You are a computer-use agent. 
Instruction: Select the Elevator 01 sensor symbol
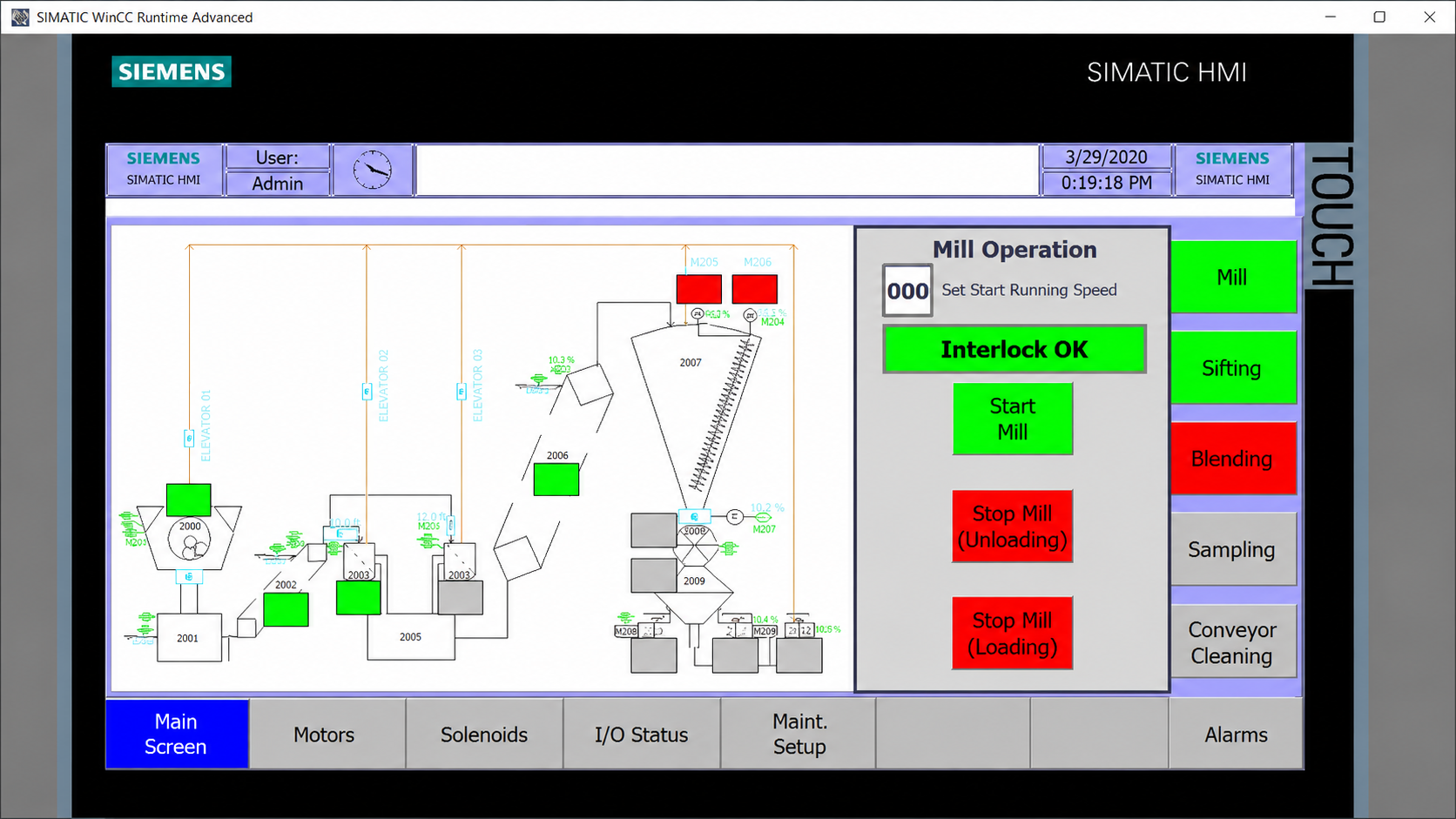click(x=189, y=439)
